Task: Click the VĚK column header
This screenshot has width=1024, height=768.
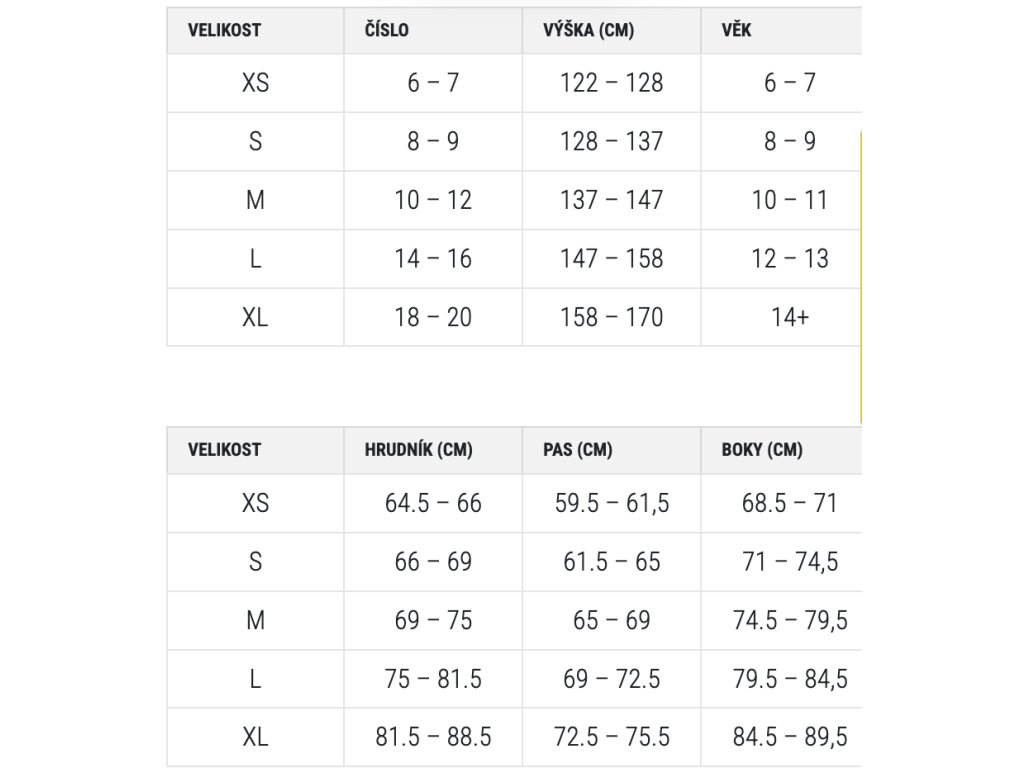Action: (x=736, y=30)
